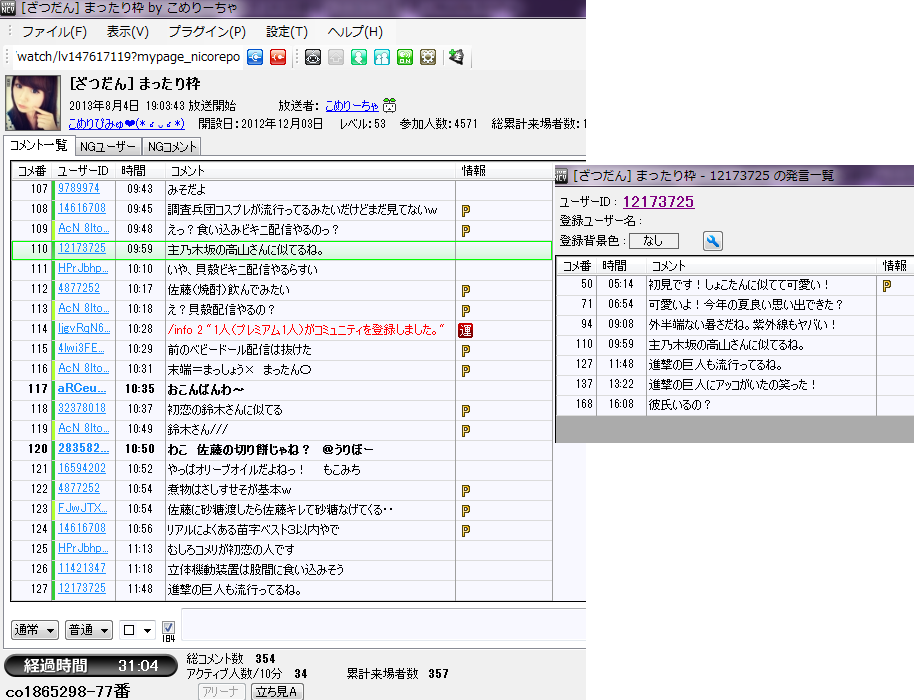Click the red /info 2 comment in row 114
The height and width of the screenshot is (700, 914).
(x=305, y=330)
